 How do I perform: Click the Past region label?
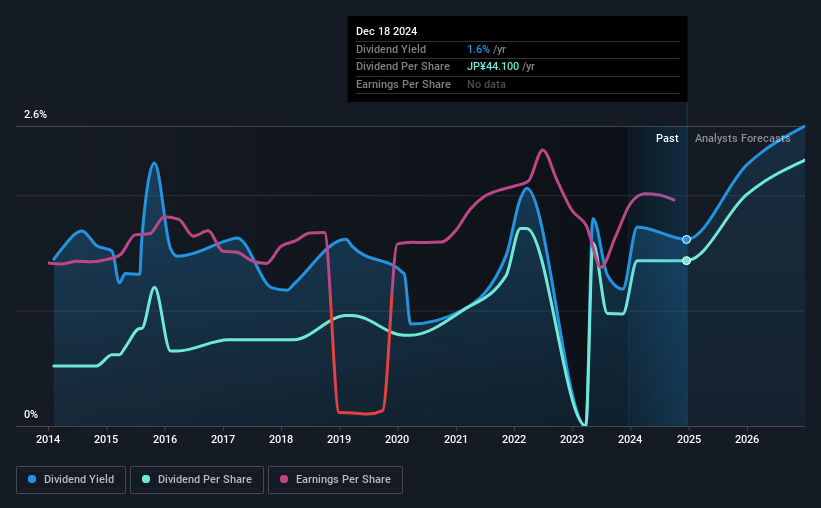667,138
